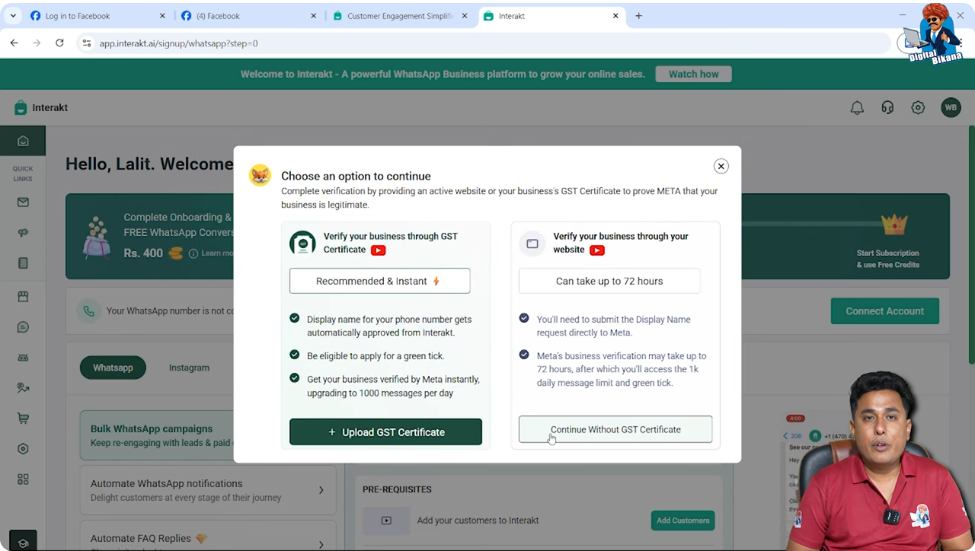The height and width of the screenshot is (551, 975).
Task: Open settings gear icon in header
Action: (x=918, y=108)
